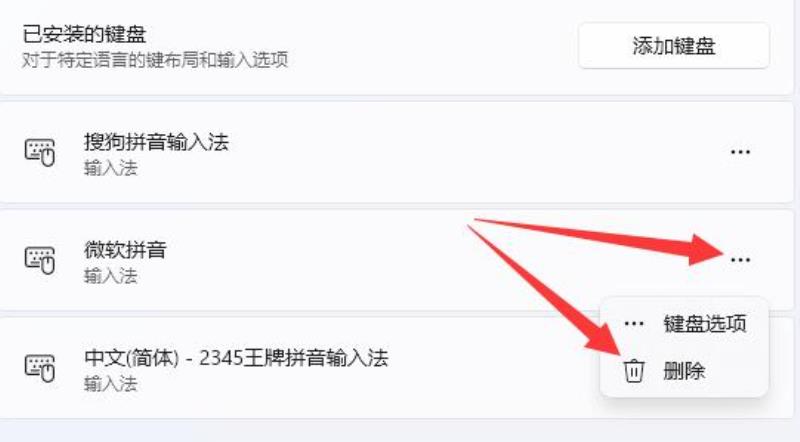
Task: Click the 输入法 subtitle under 微软拼音
Action: pyautogui.click(x=111, y=276)
